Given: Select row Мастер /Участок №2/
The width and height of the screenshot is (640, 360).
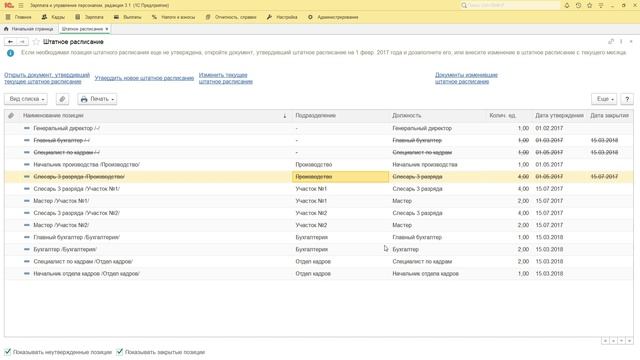Looking at the screenshot, I should [319, 225].
